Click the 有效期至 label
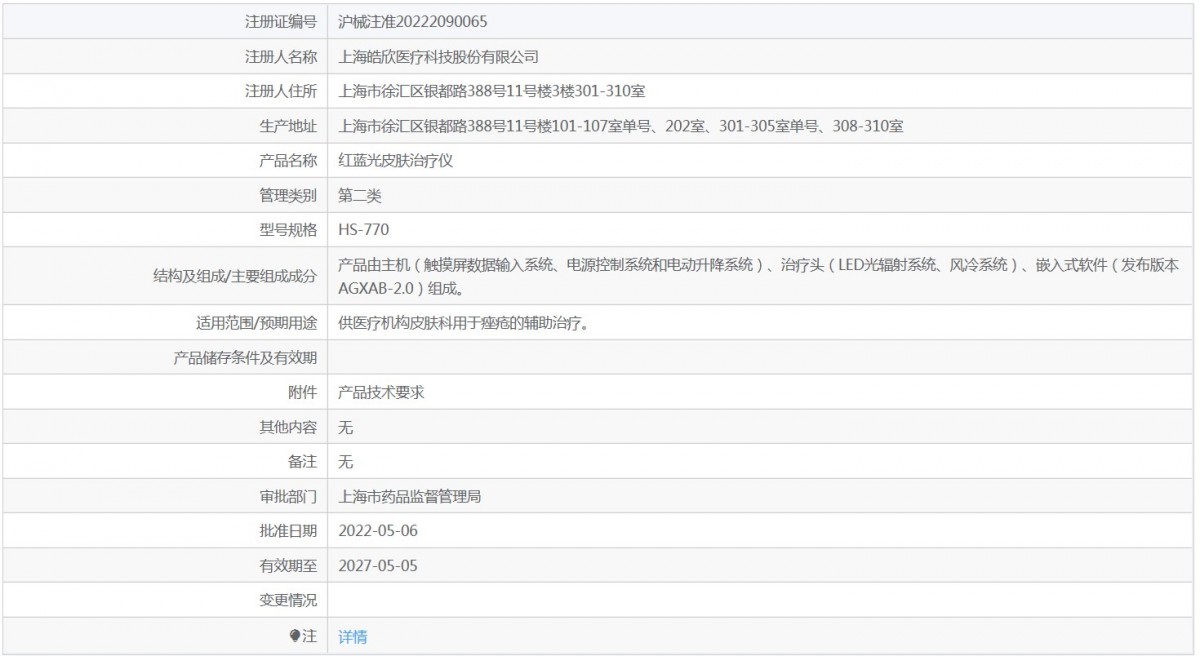Viewport: 1200px width, 656px height. tap(288, 565)
